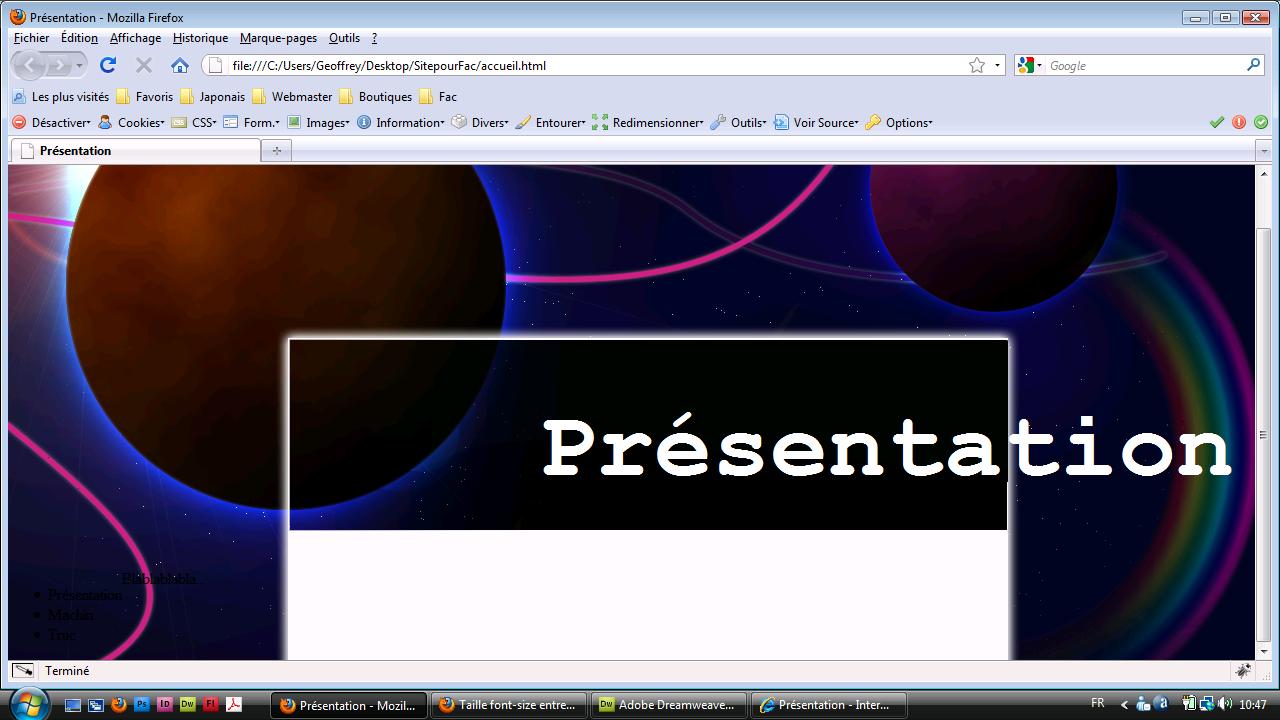Click the Switch Windows quick launch icon
This screenshot has height=720, width=1280.
(95, 704)
